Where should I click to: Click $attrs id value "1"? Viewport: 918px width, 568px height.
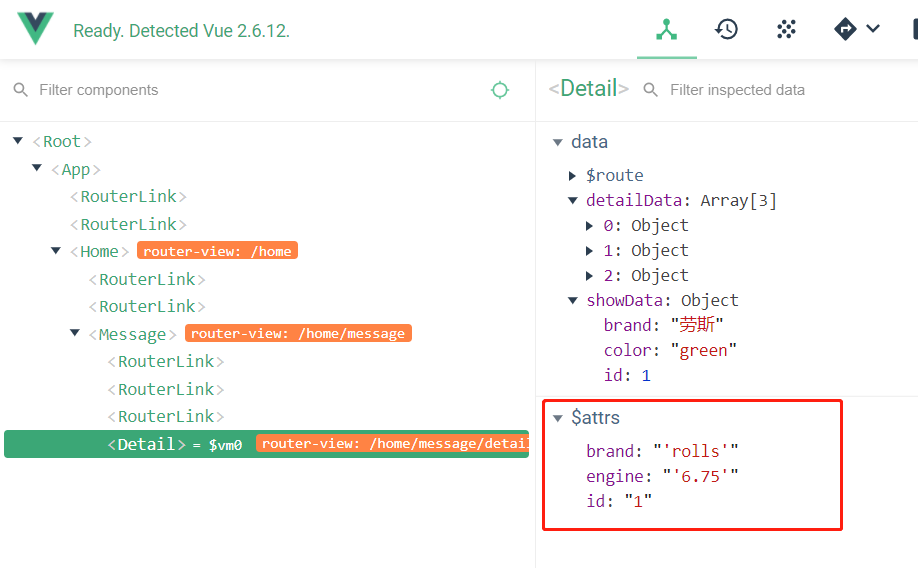tap(638, 501)
